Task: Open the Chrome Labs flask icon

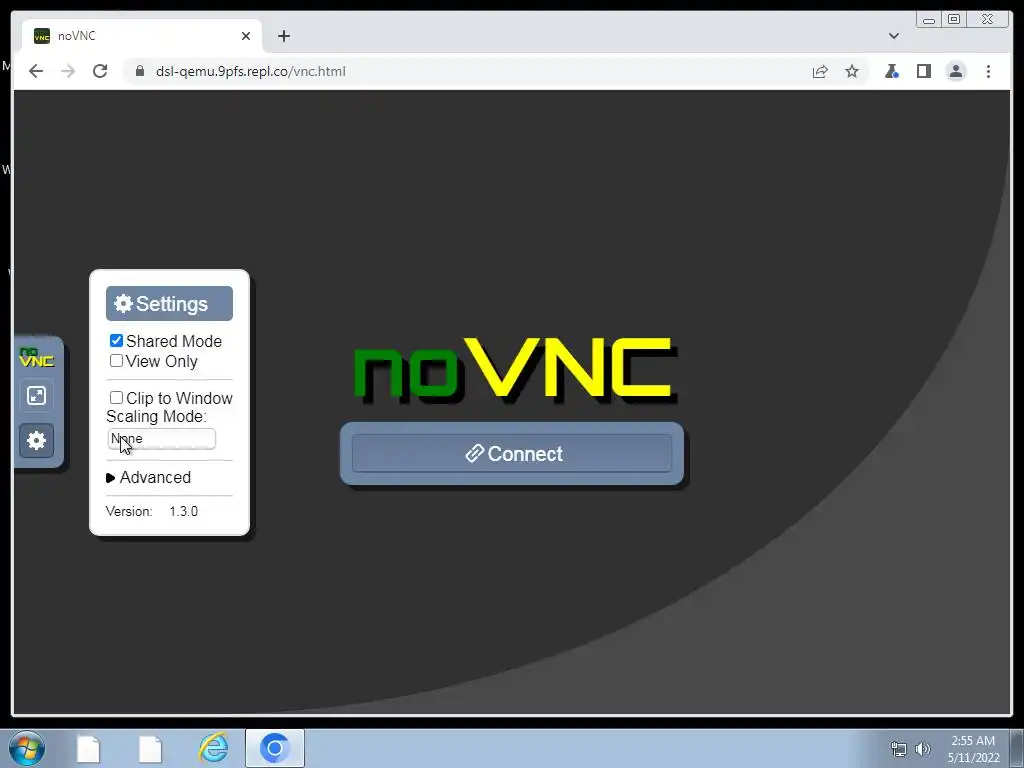Action: 891,71
